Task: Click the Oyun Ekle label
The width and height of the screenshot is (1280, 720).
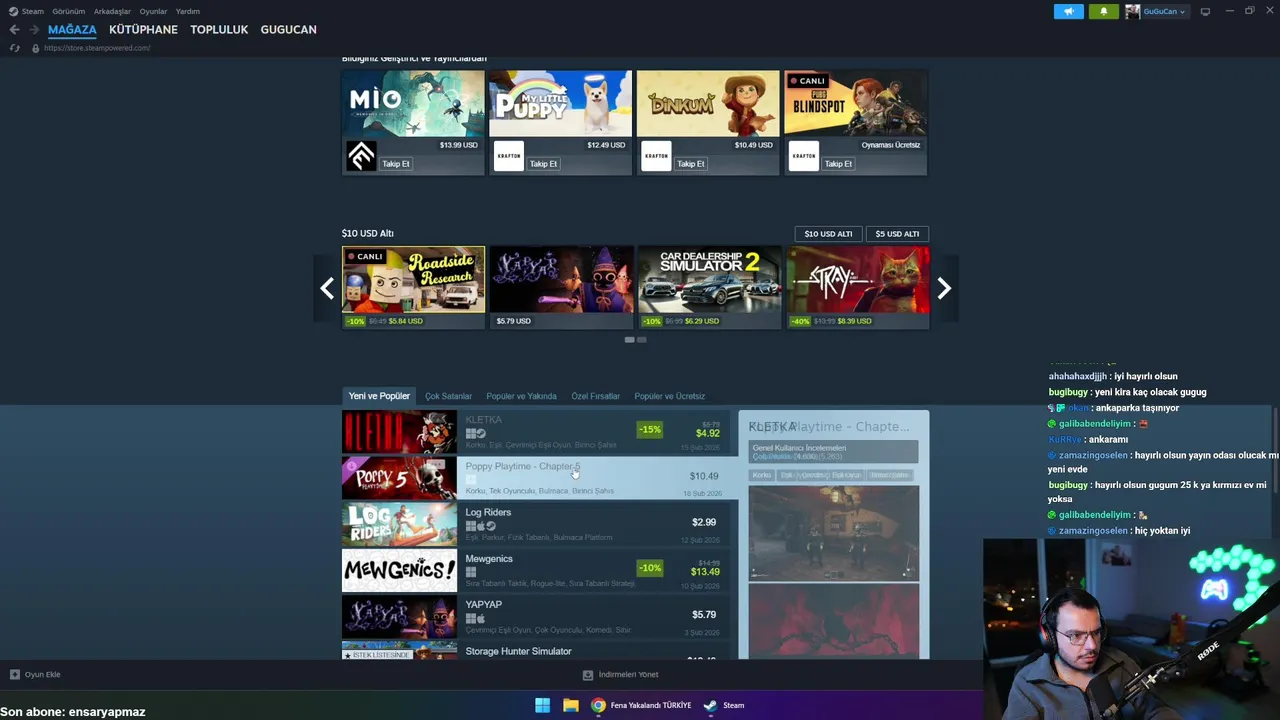Action: [42, 674]
